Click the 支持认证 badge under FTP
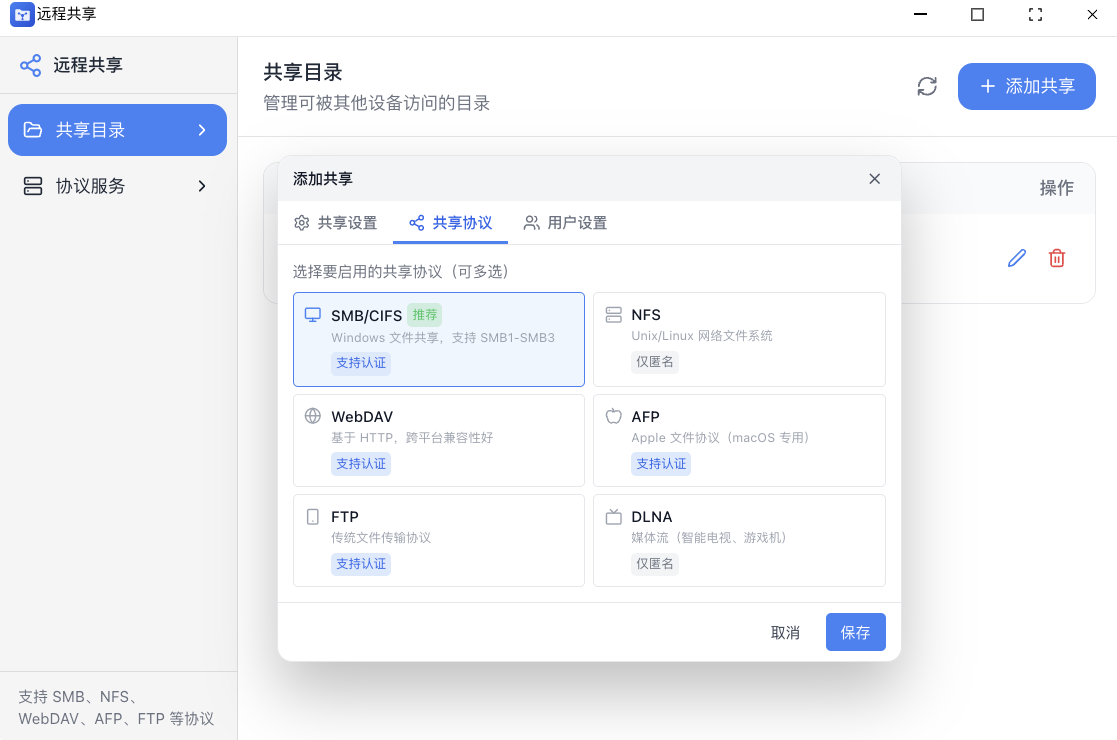The height and width of the screenshot is (740, 1117). 361,564
